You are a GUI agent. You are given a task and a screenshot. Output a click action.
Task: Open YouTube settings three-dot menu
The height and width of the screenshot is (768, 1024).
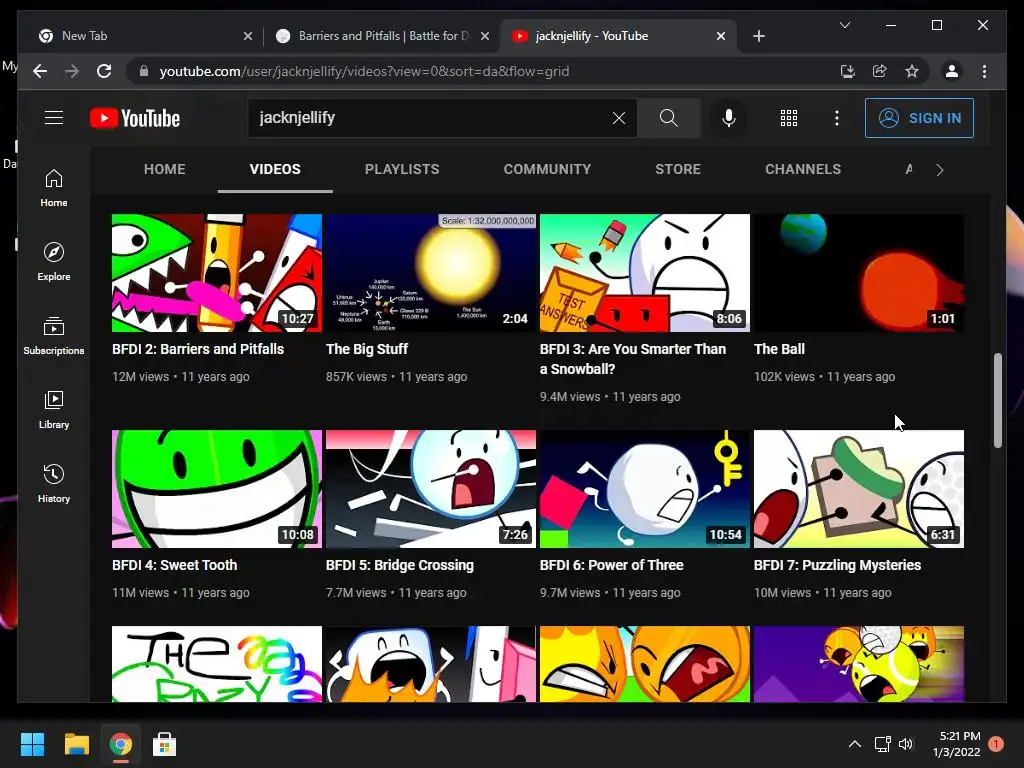837,118
